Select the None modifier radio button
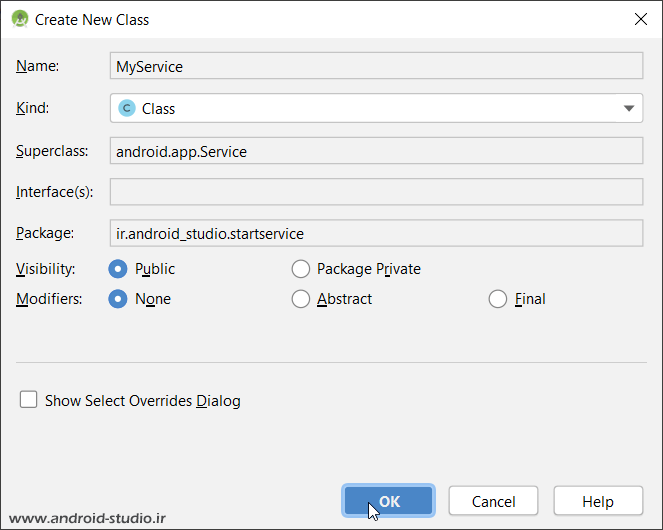Viewport: 663px width, 530px height. pyautogui.click(x=118, y=299)
